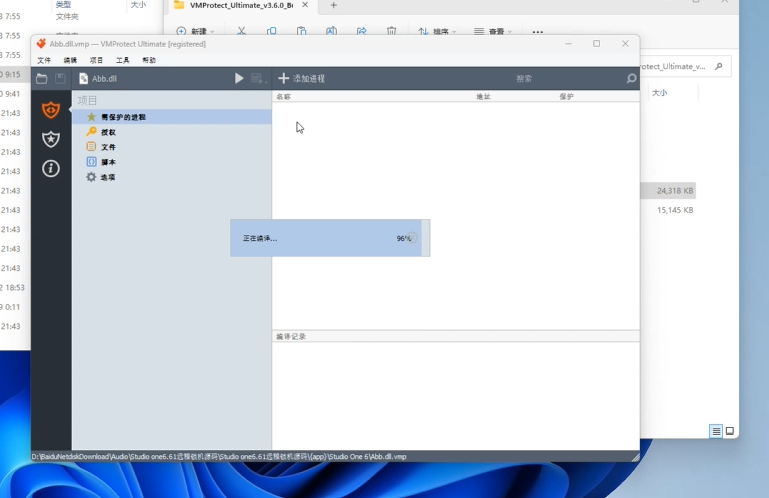This screenshot has height=498, width=769.
Task: Select the star shield Functions sidebar icon
Action: [51, 139]
